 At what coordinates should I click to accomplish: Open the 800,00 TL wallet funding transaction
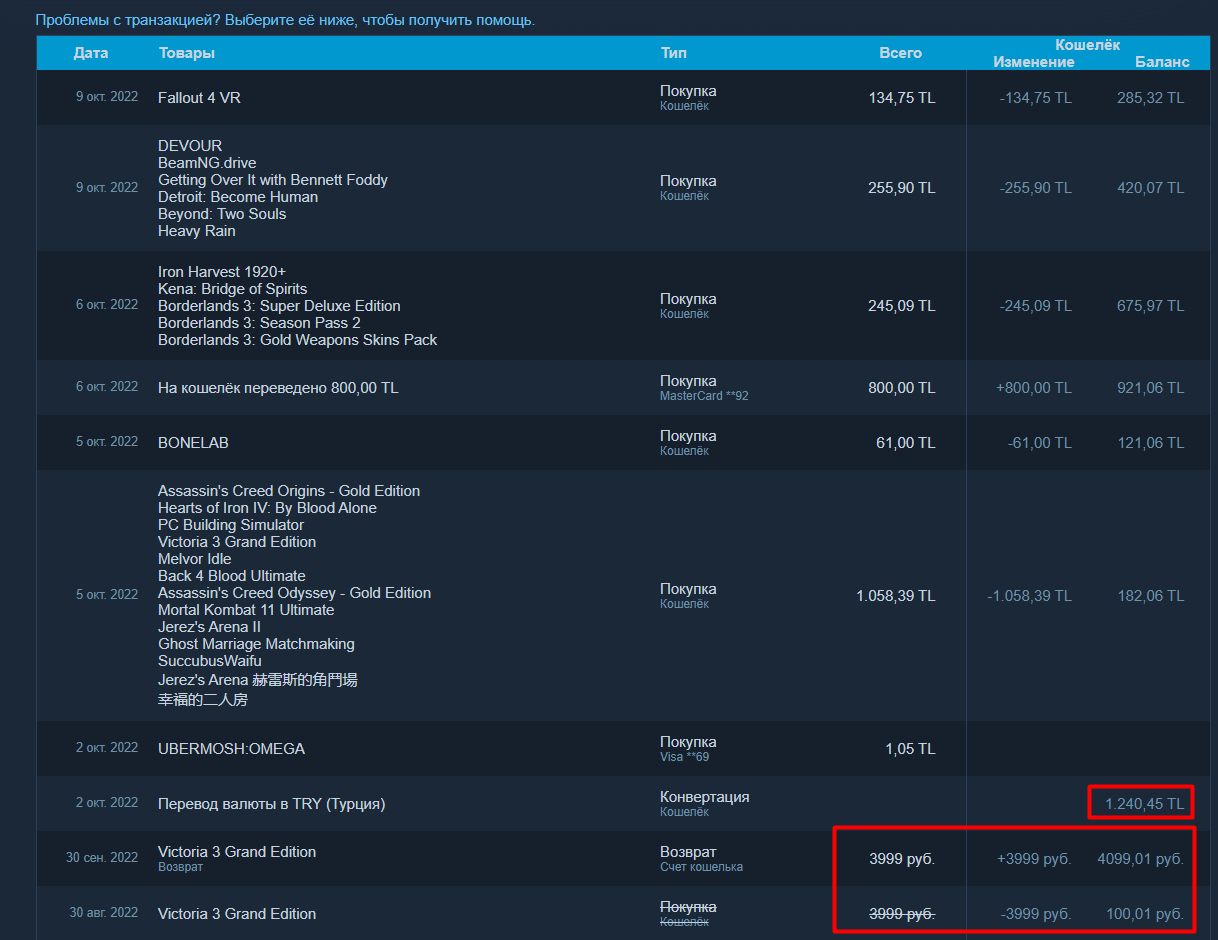[x=621, y=388]
